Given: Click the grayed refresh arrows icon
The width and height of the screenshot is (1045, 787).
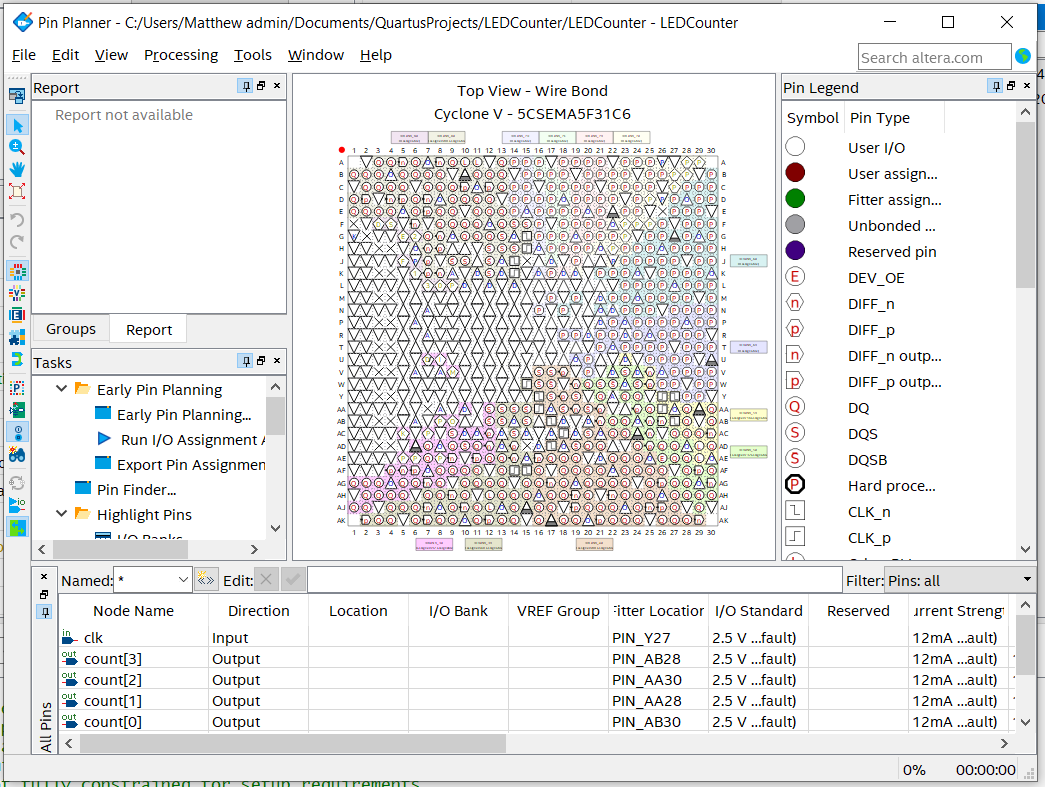Looking at the screenshot, I should [17, 483].
